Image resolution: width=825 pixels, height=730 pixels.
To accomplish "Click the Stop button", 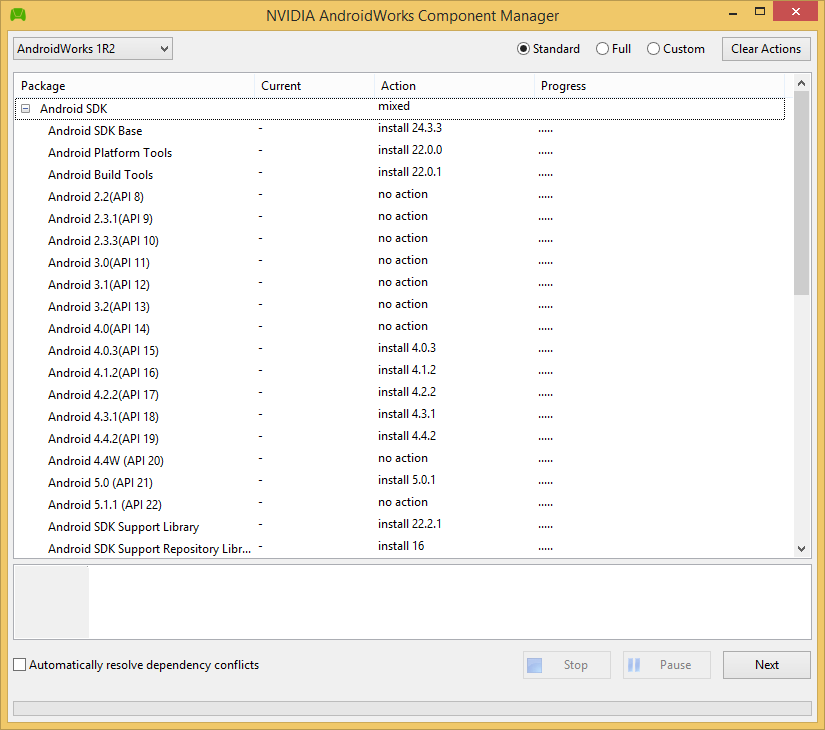I will point(567,665).
